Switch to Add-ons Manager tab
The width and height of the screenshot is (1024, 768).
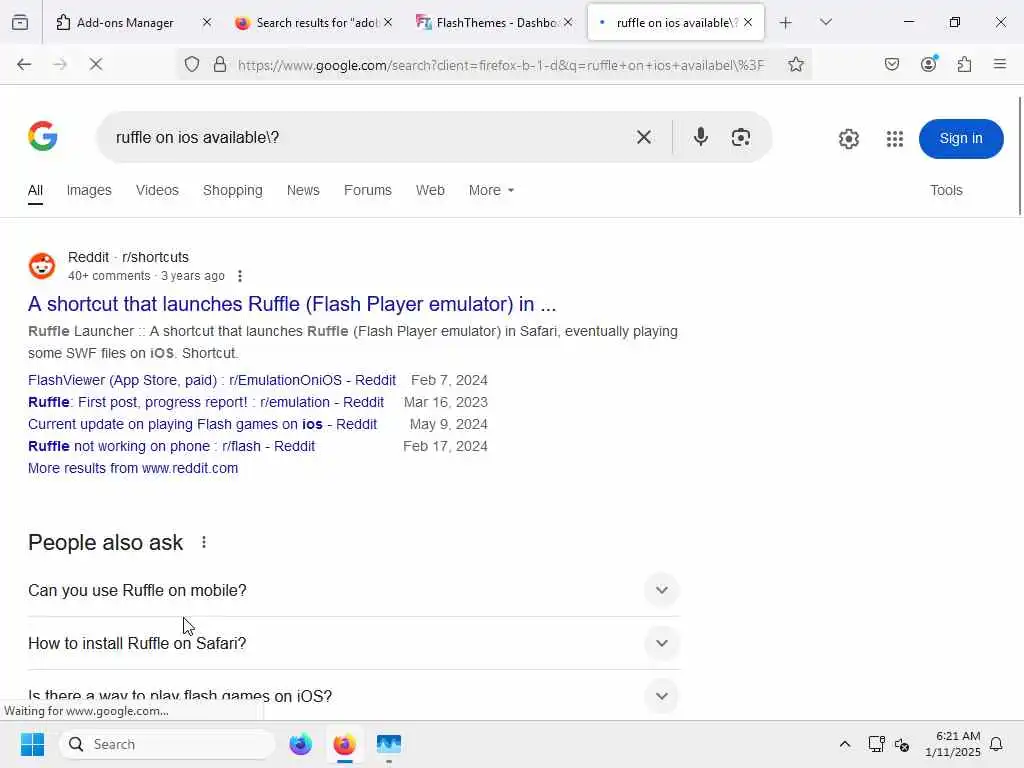pos(123,22)
